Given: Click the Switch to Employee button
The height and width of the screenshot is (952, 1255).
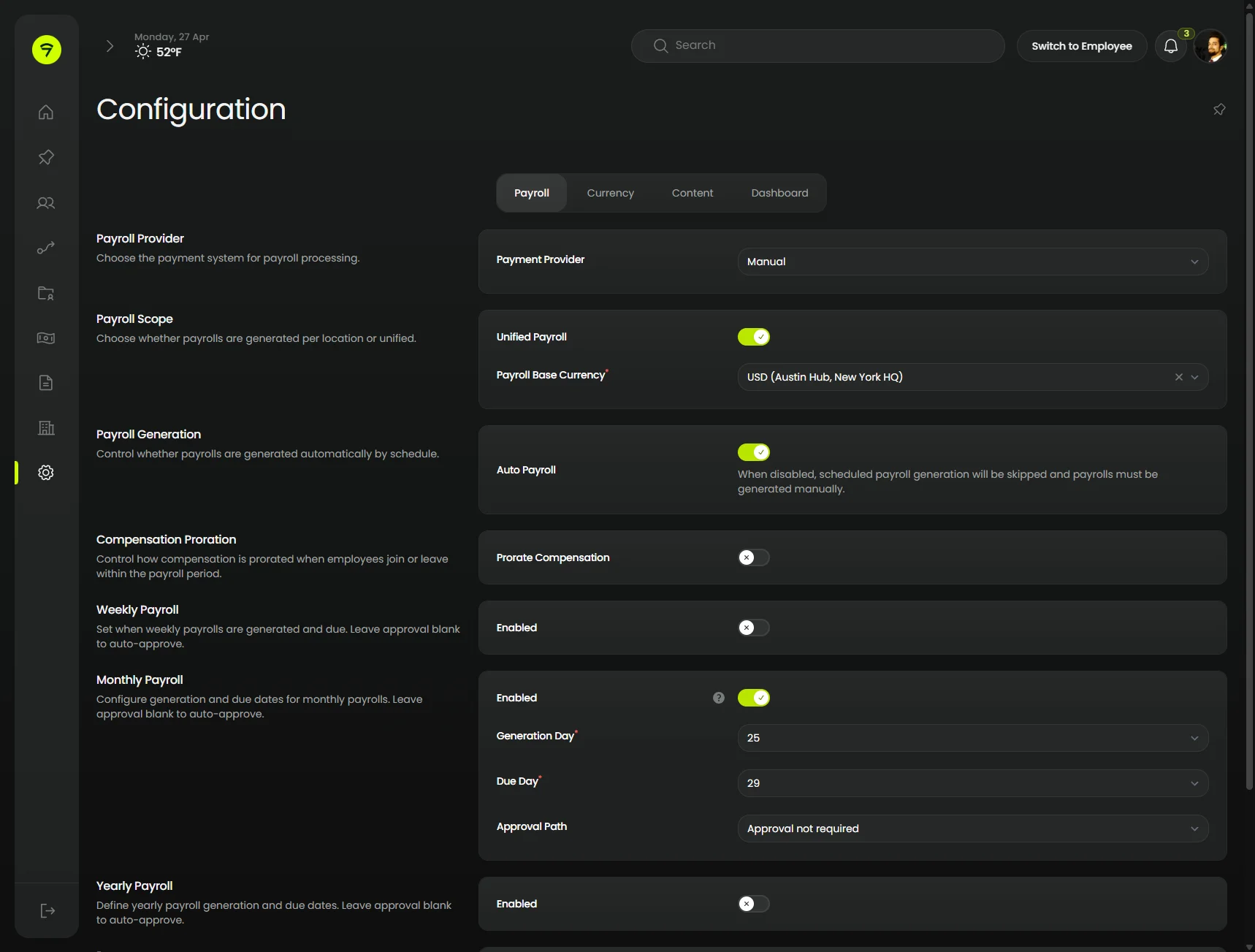Looking at the screenshot, I should (1081, 46).
